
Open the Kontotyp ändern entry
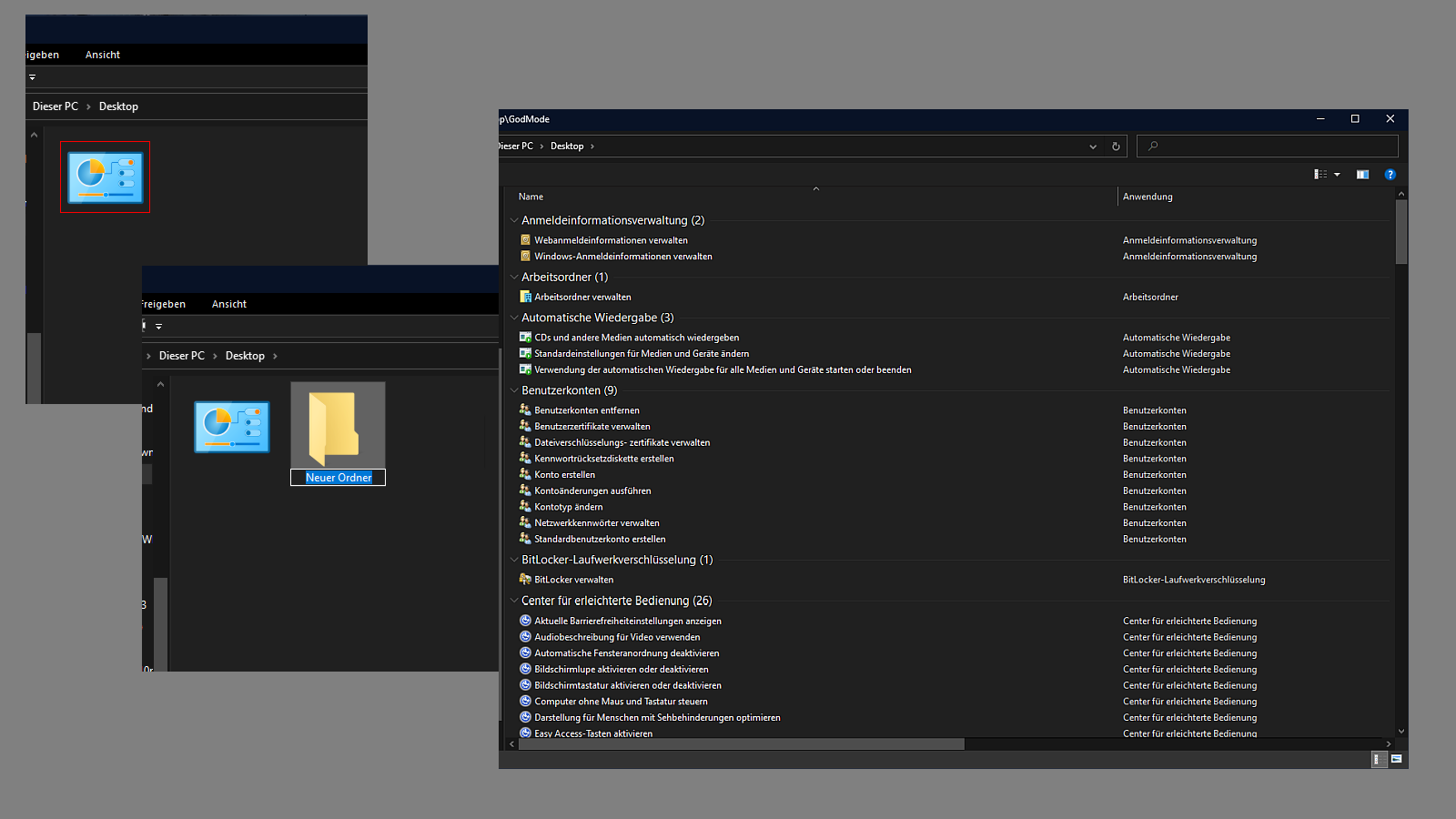pyautogui.click(x=569, y=507)
